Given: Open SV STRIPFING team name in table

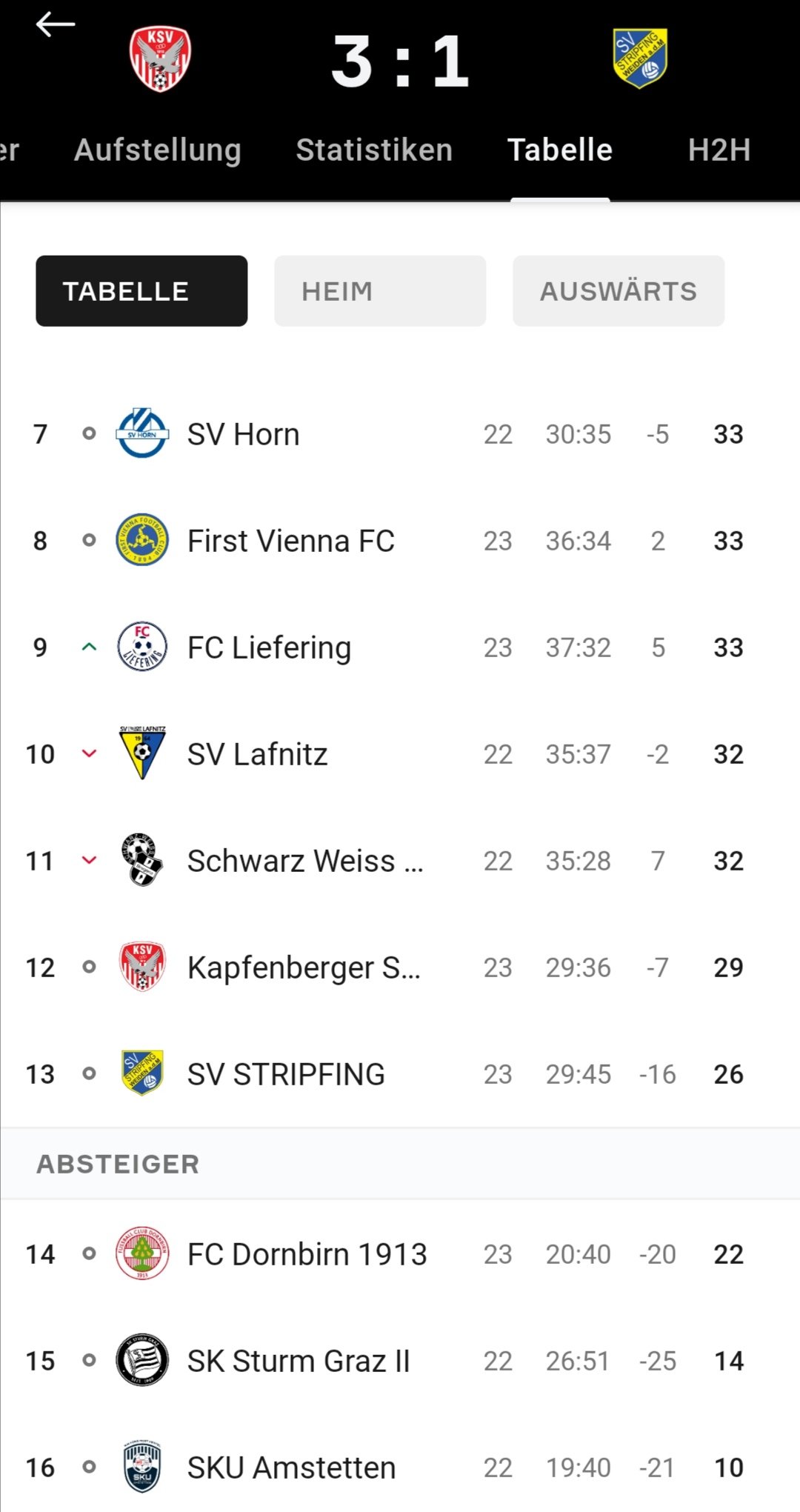Looking at the screenshot, I should [x=286, y=1074].
